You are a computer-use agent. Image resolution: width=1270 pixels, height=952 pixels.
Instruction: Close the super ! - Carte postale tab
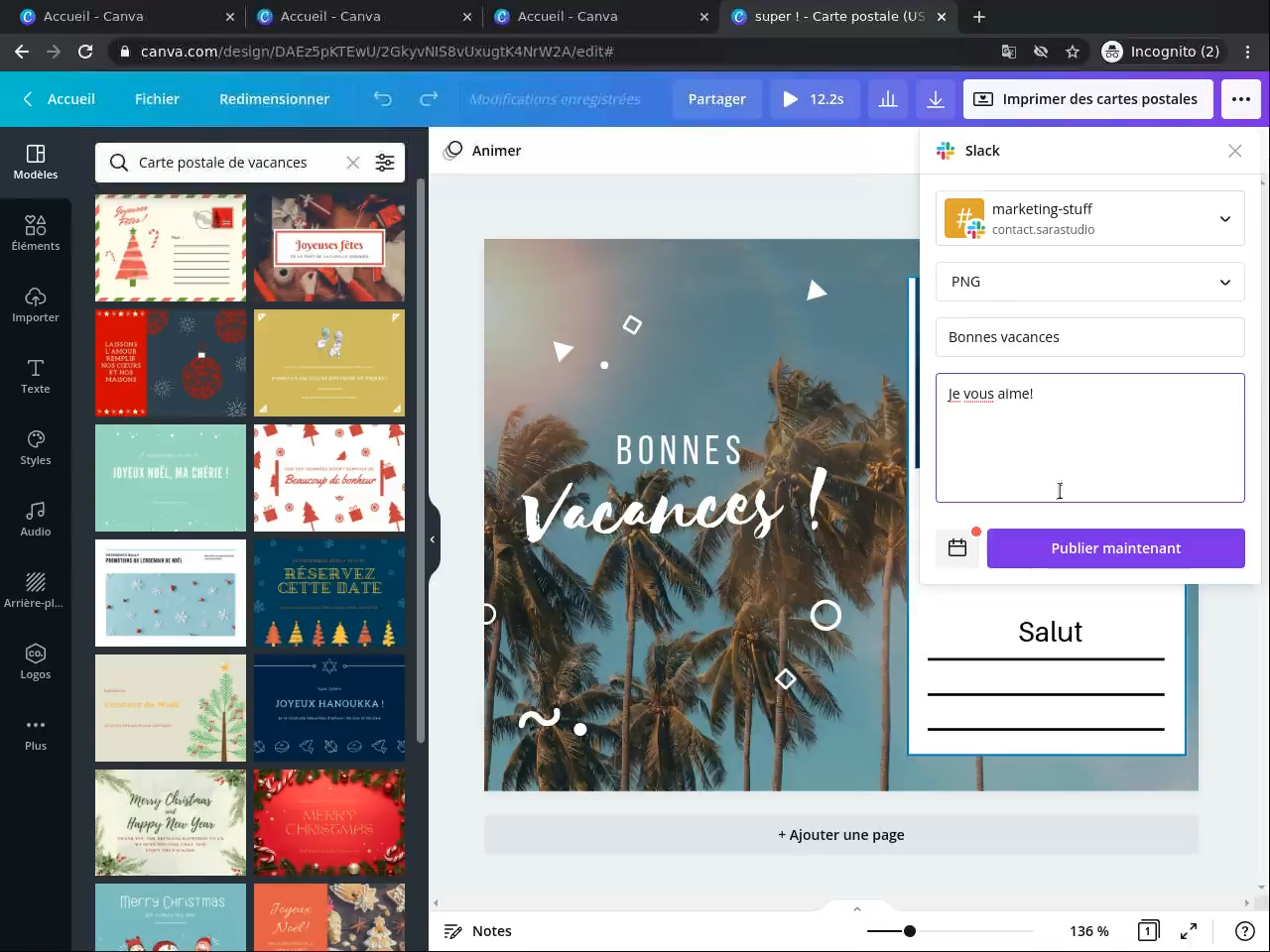942,17
